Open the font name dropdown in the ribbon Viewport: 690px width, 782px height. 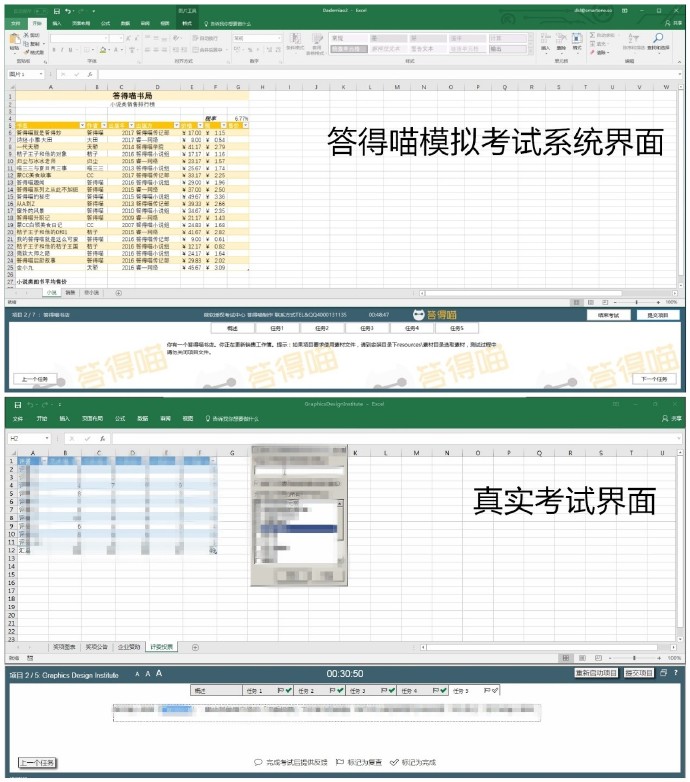(106, 38)
